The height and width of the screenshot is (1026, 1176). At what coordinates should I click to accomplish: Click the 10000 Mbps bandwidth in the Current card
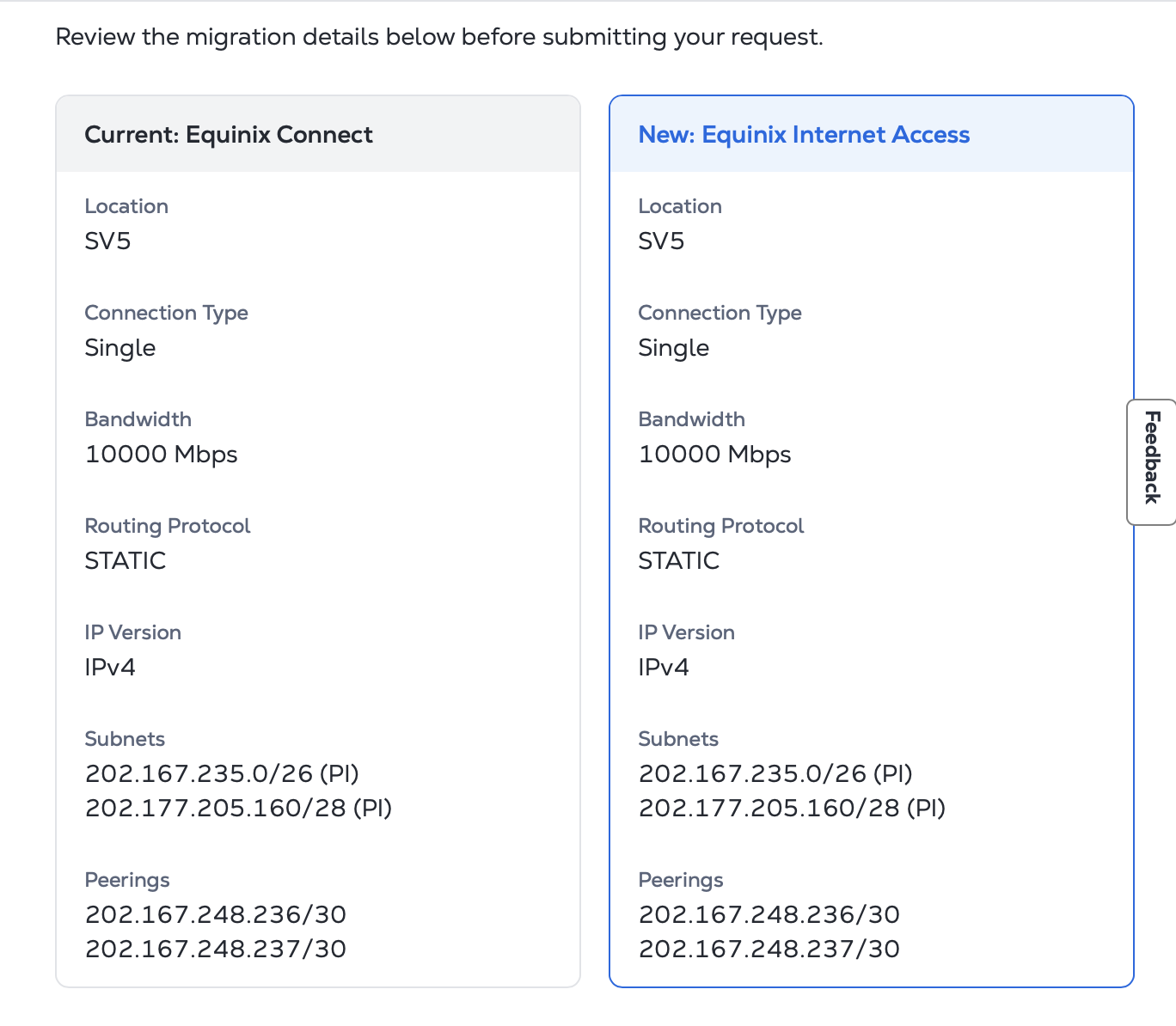pyautogui.click(x=162, y=454)
